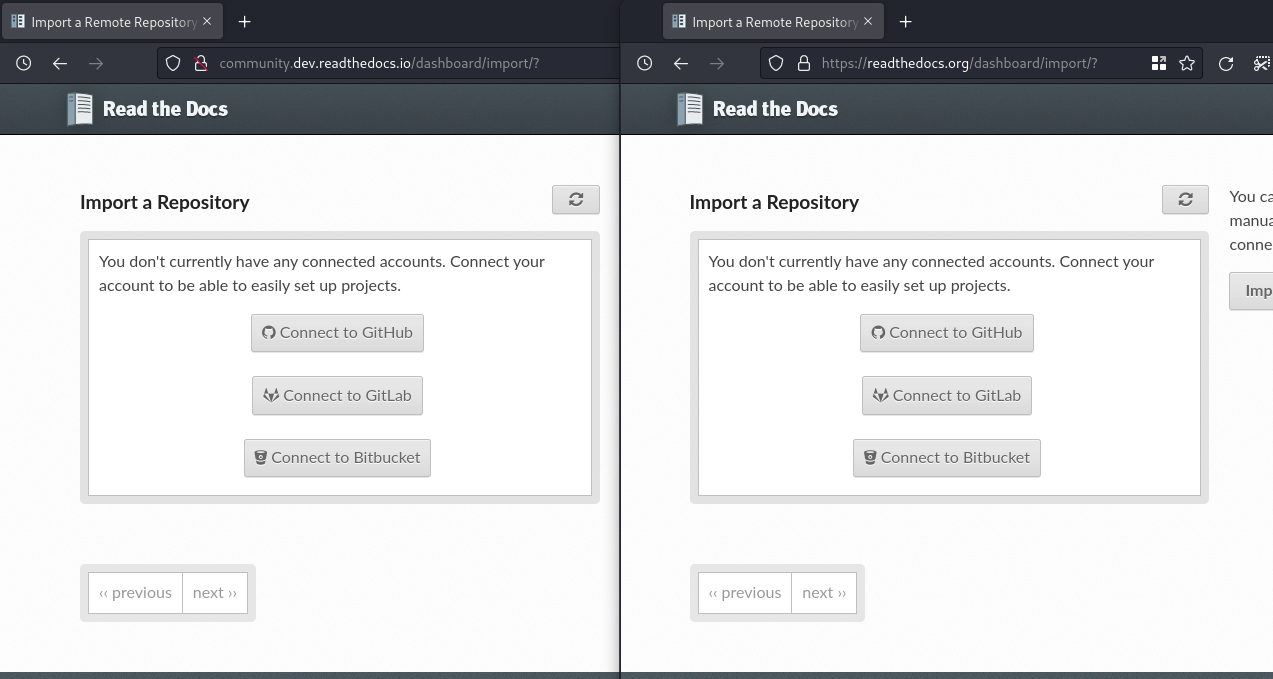Refresh repositories button in left window
Screen dimensions: 1273x679
click(x=576, y=199)
